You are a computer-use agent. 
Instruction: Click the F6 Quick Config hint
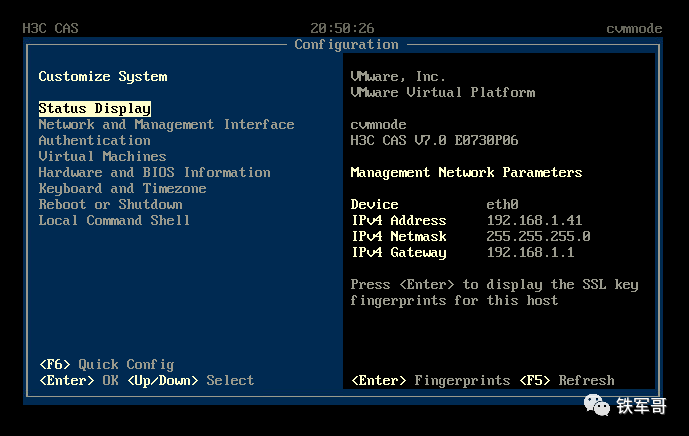(107, 364)
